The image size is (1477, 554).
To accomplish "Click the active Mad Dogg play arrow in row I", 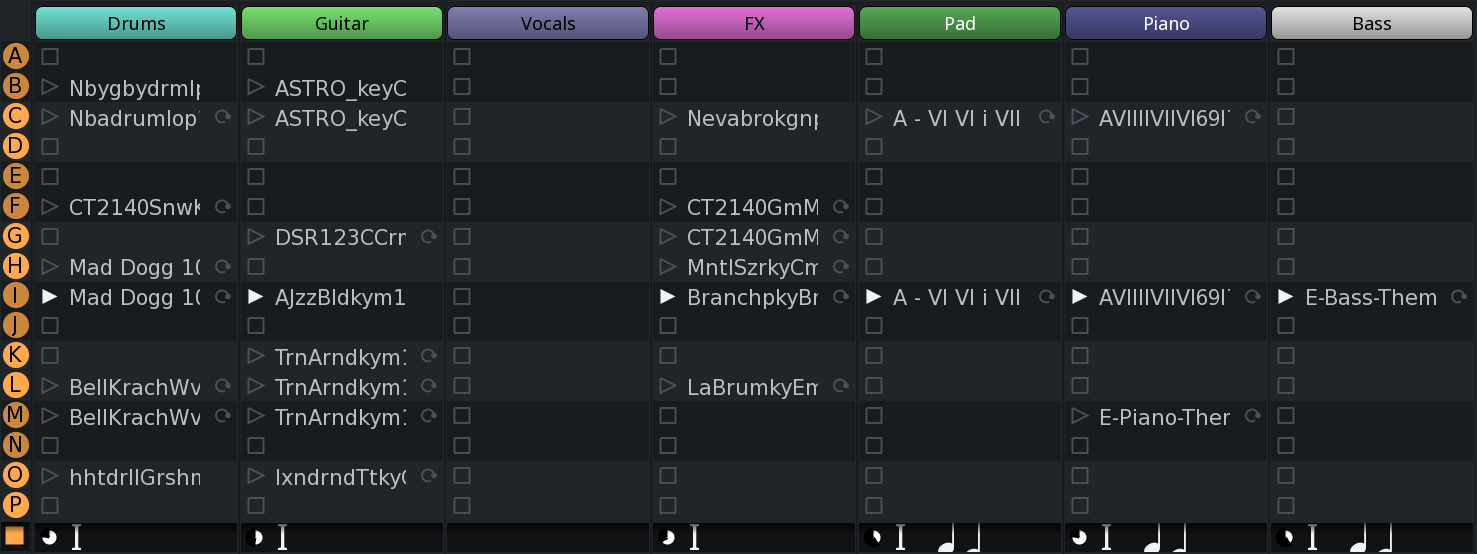I will click(50, 297).
